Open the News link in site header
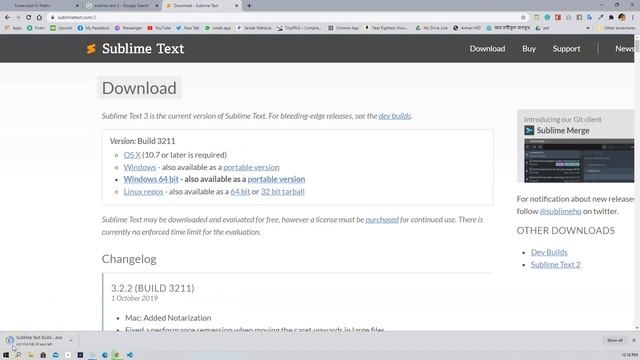This screenshot has height=360, width=640. pos(624,49)
